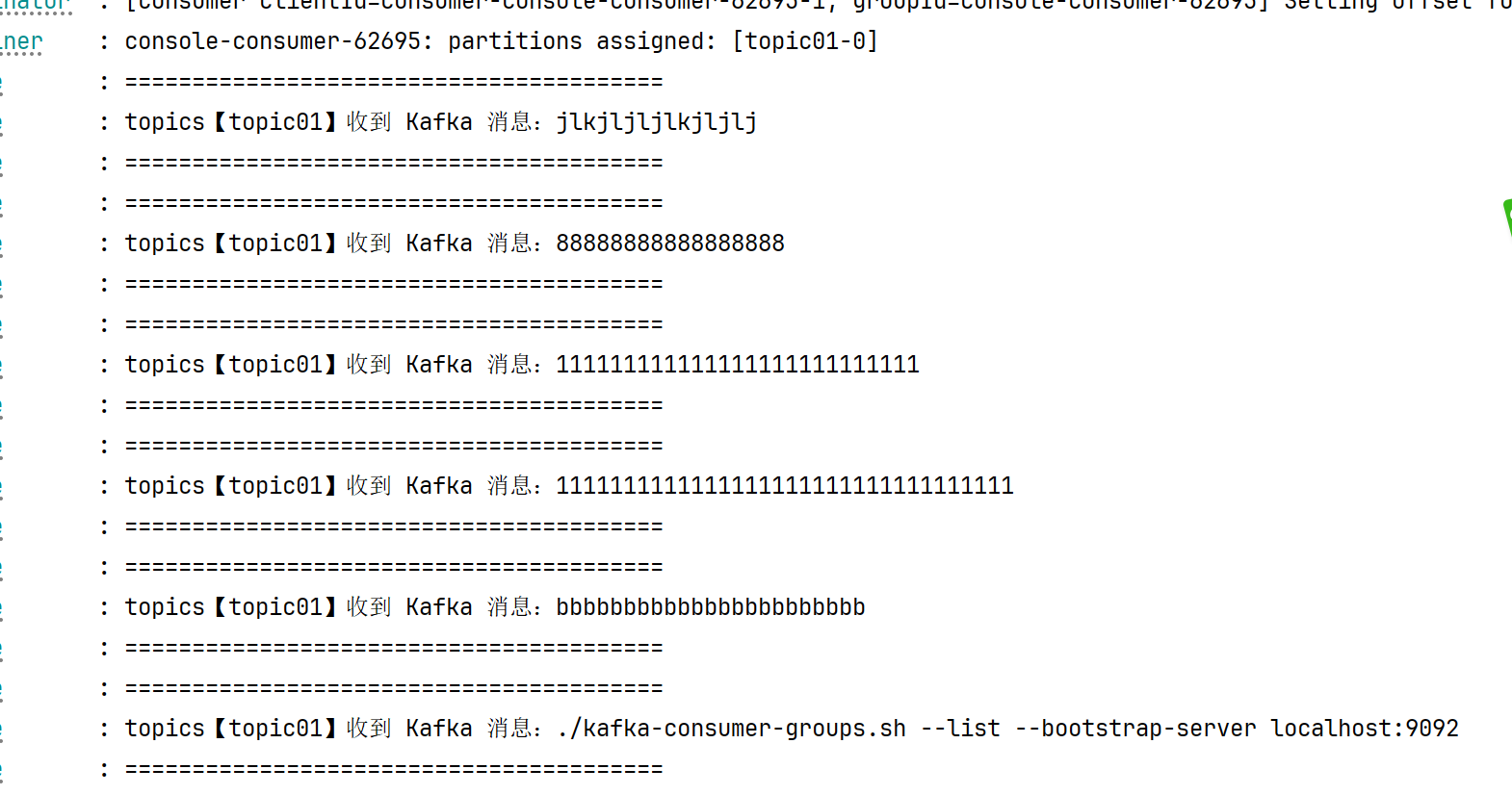Click the Kafka message '88888888888888888'
Image resolution: width=1512 pixels, height=795 pixels.
click(x=670, y=244)
